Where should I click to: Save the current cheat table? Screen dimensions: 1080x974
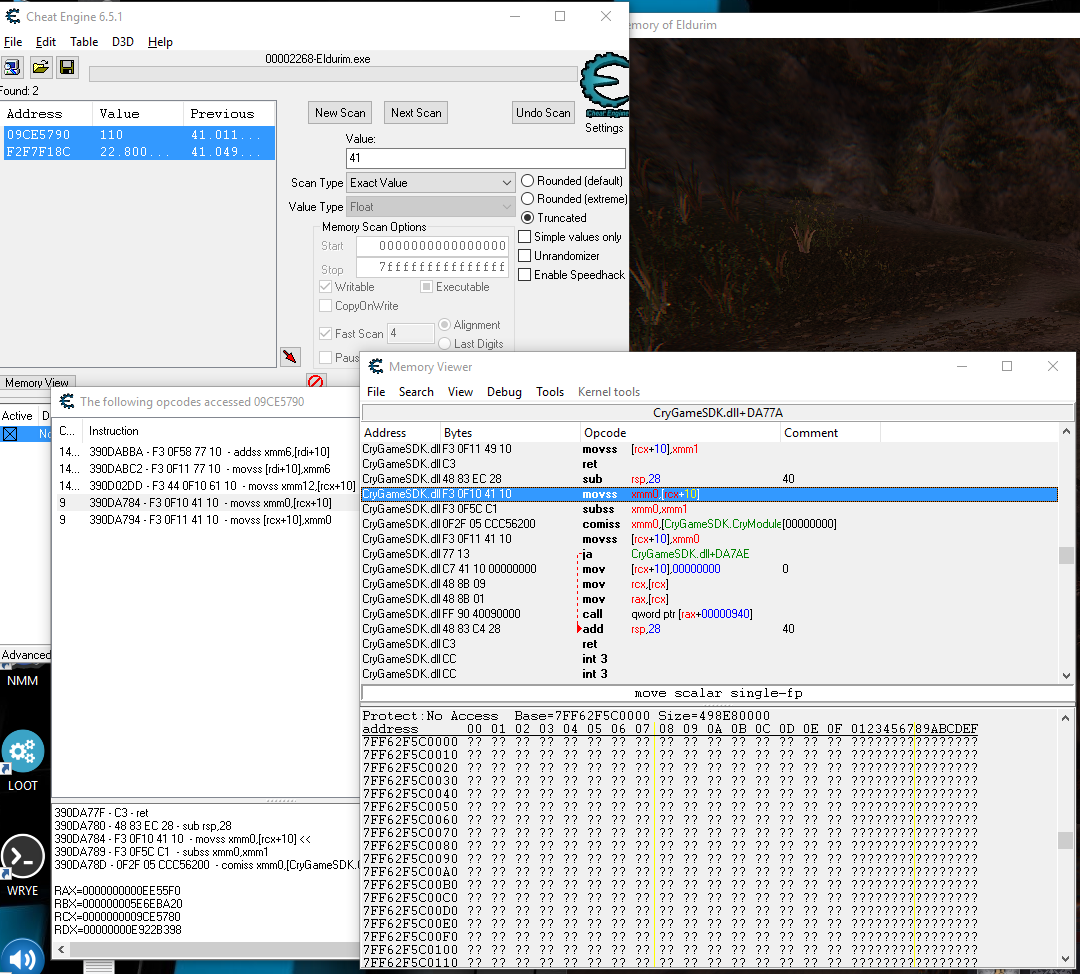point(66,67)
